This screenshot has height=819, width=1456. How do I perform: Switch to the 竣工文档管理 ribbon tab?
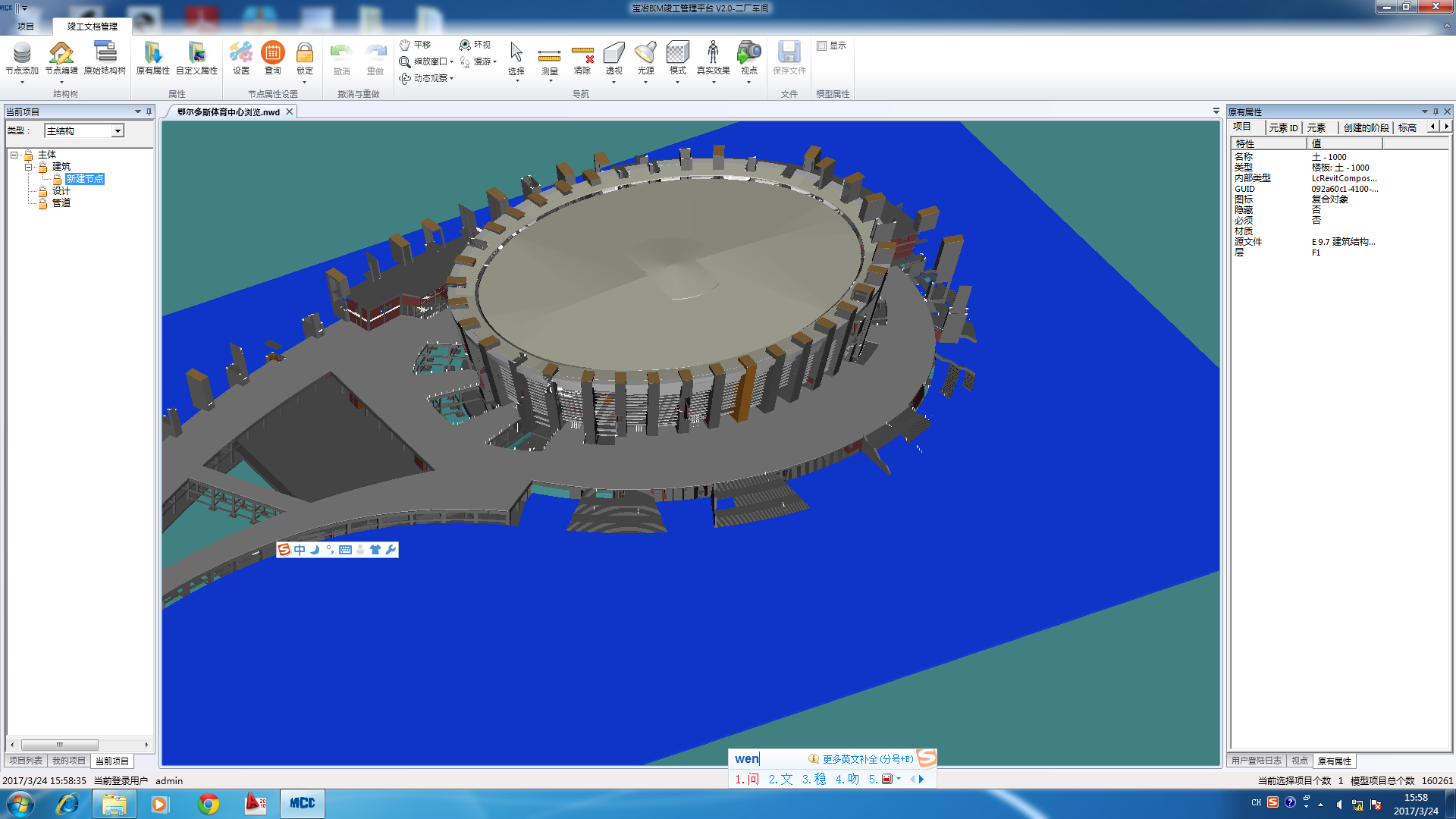(92, 27)
